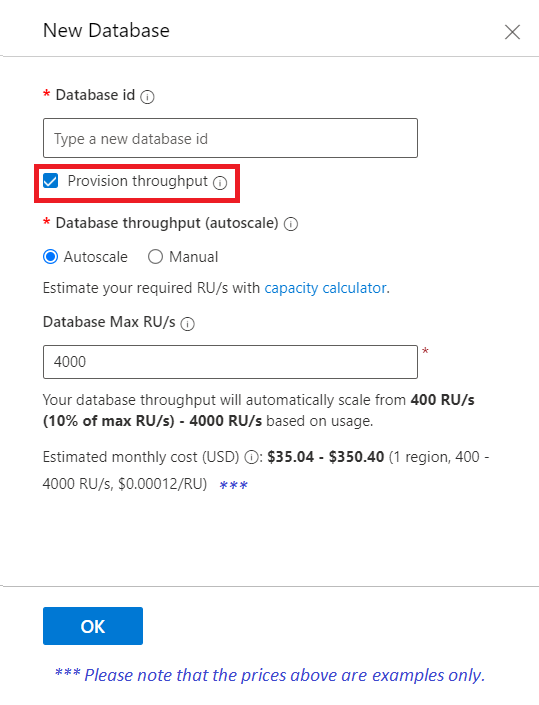Click the 'Manual' option label text
This screenshot has width=539, height=705.
[x=193, y=257]
